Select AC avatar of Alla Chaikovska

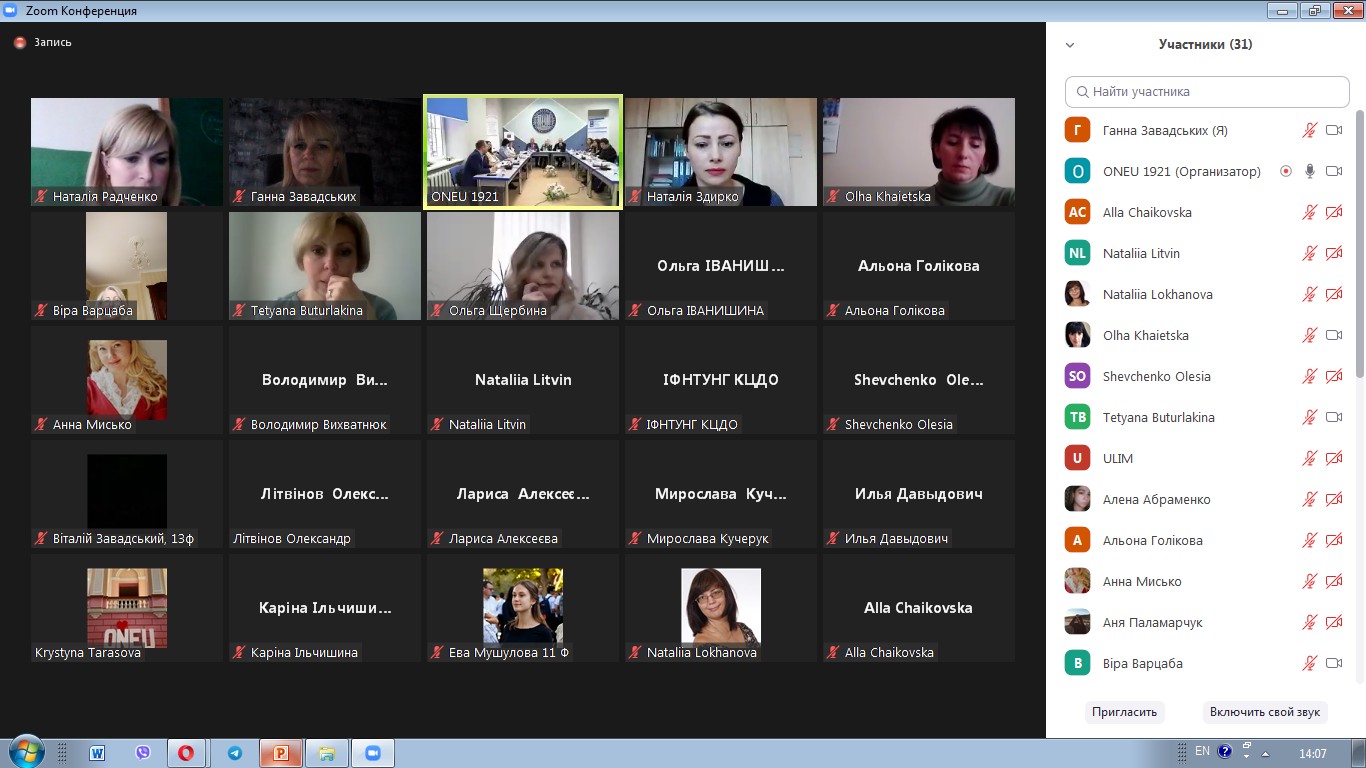(x=1077, y=212)
